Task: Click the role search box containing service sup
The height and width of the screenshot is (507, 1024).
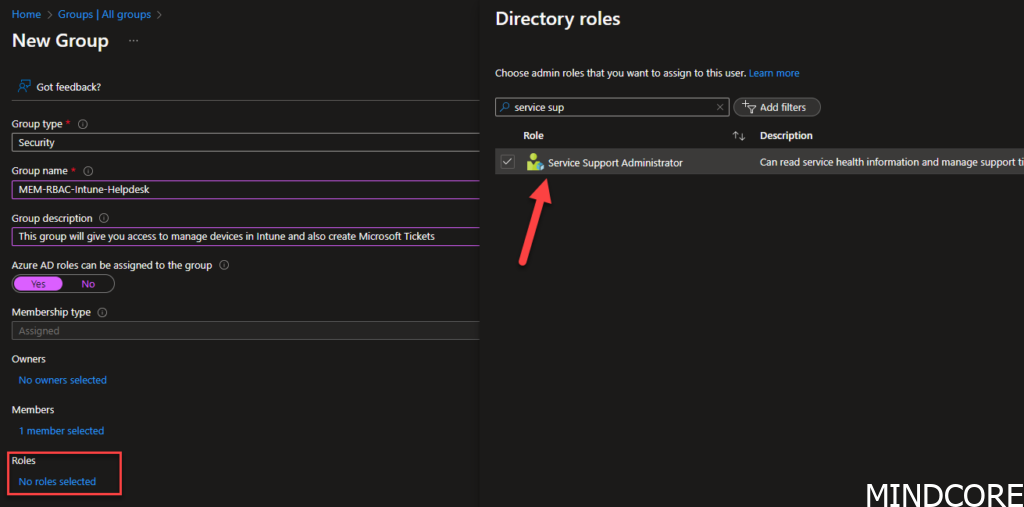Action: coord(612,107)
